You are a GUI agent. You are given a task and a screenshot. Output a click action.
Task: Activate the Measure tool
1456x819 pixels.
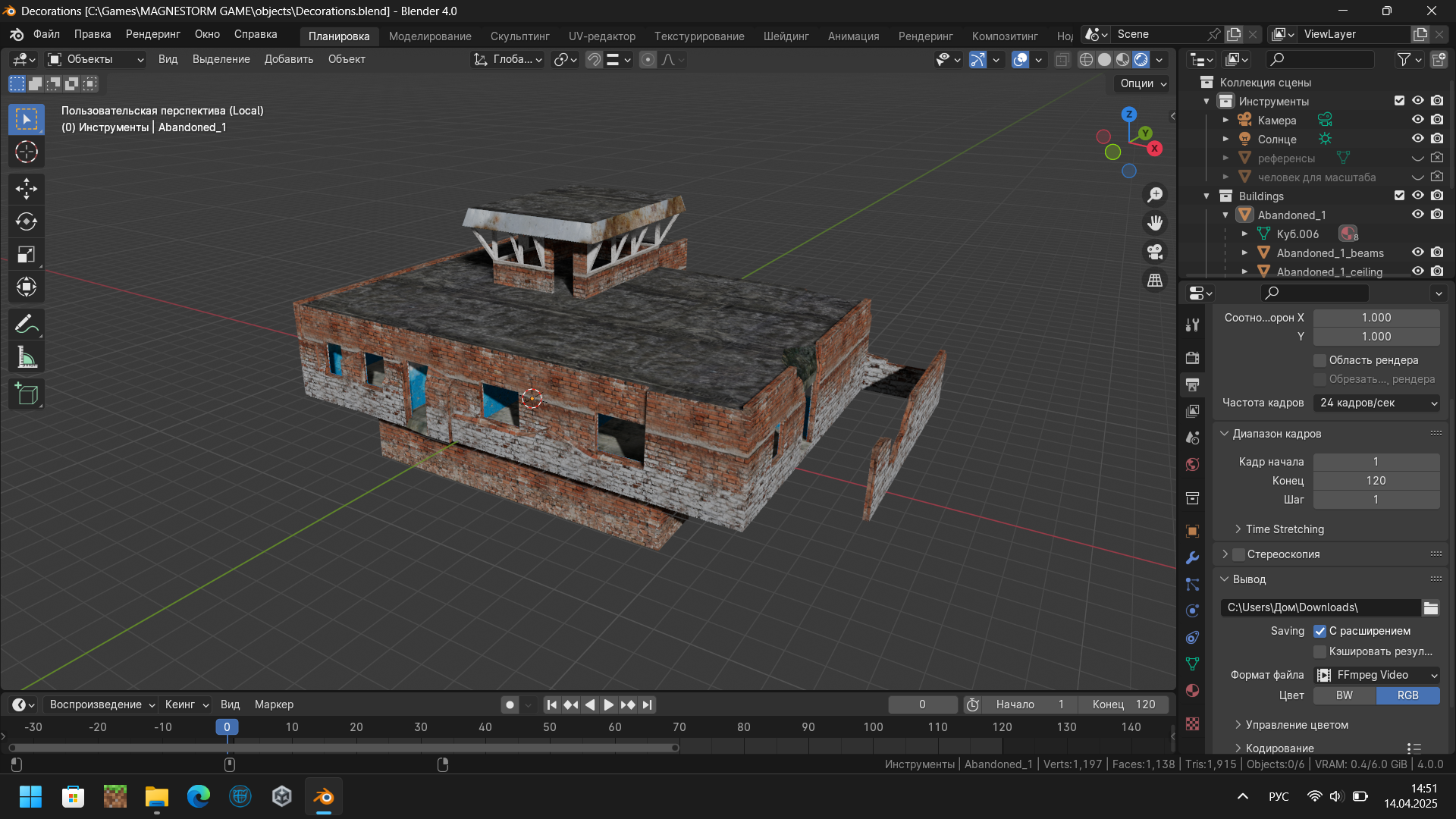pos(27,357)
